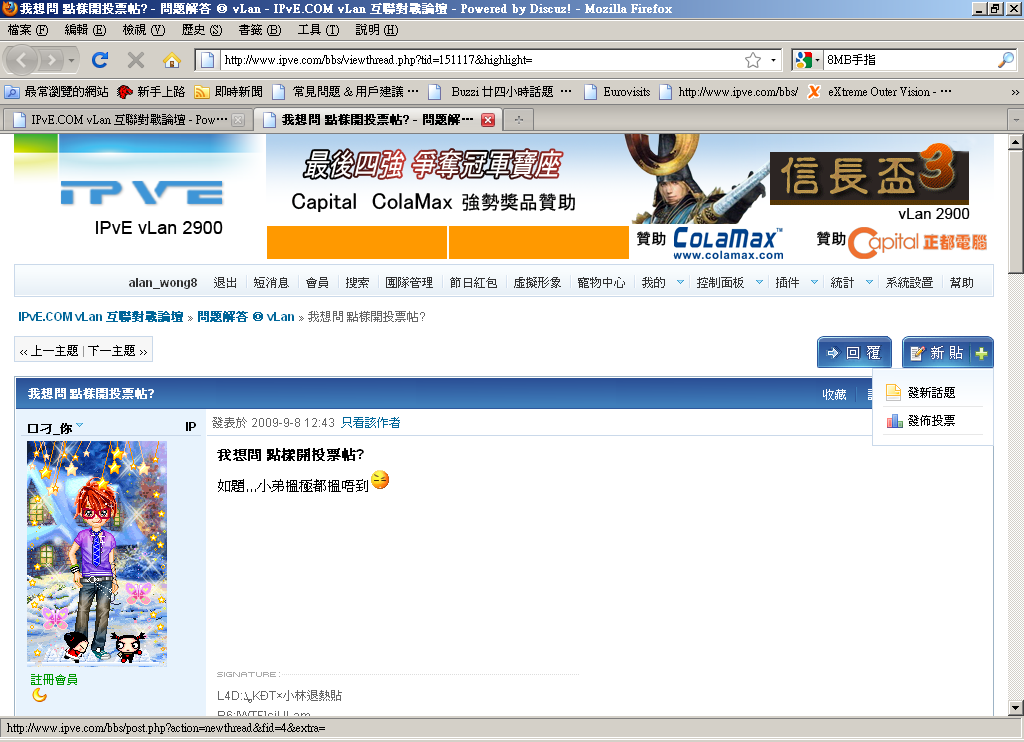Click the Google search engine icon

[802, 60]
